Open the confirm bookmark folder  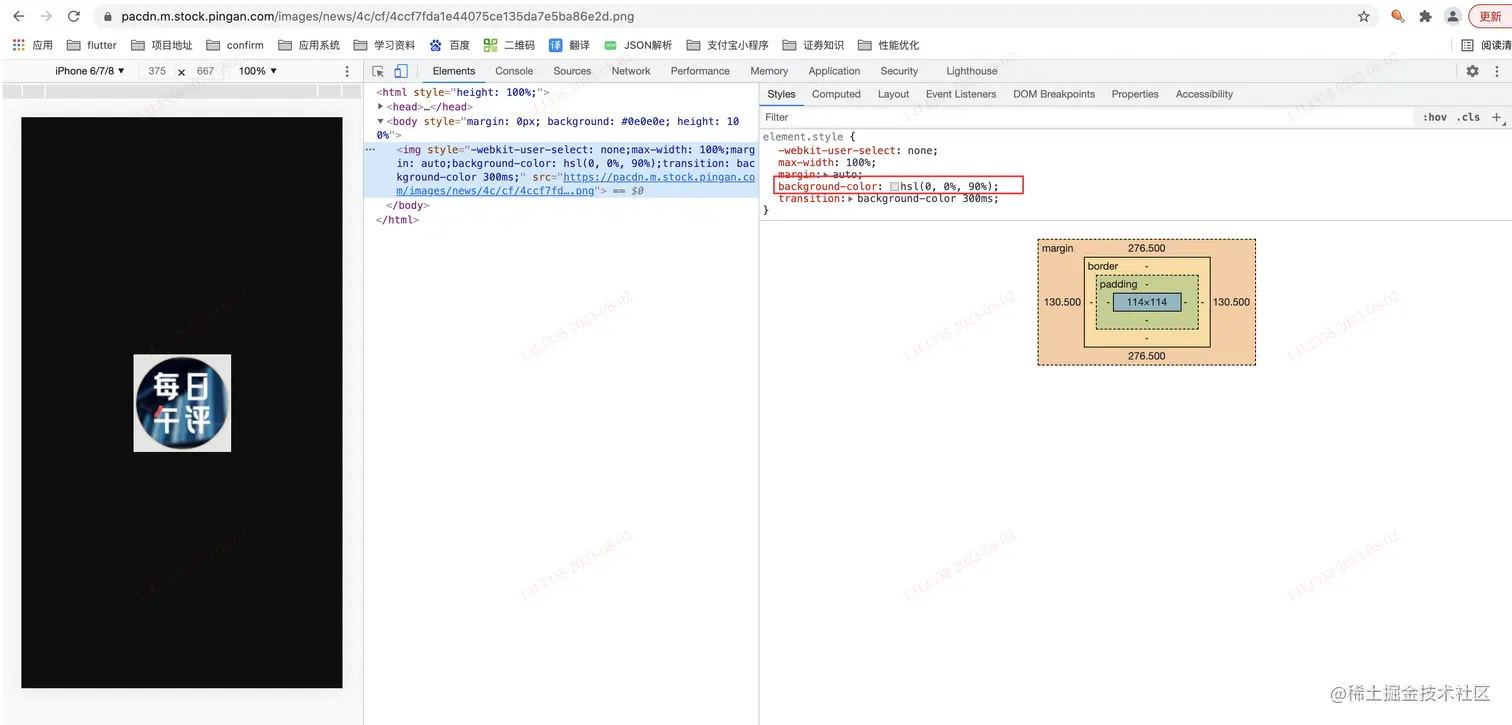pos(235,45)
